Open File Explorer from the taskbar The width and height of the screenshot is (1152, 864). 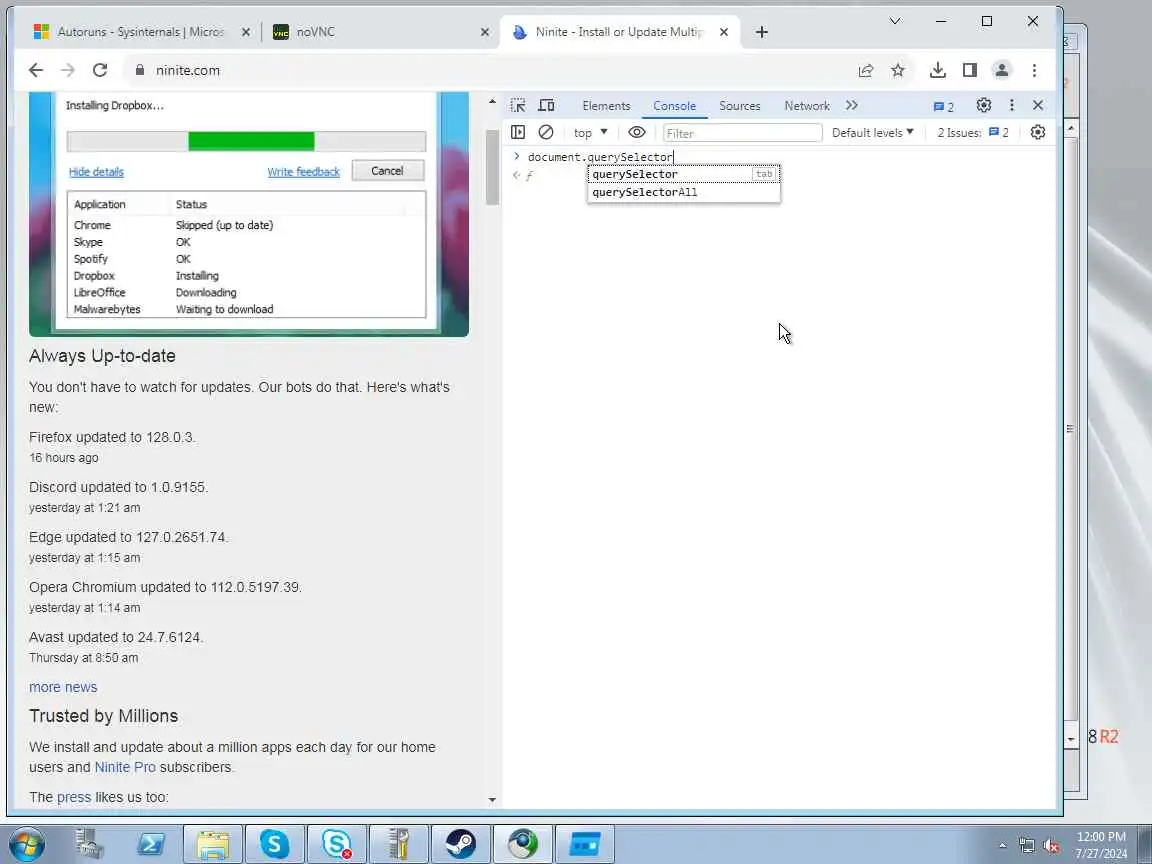coord(213,843)
